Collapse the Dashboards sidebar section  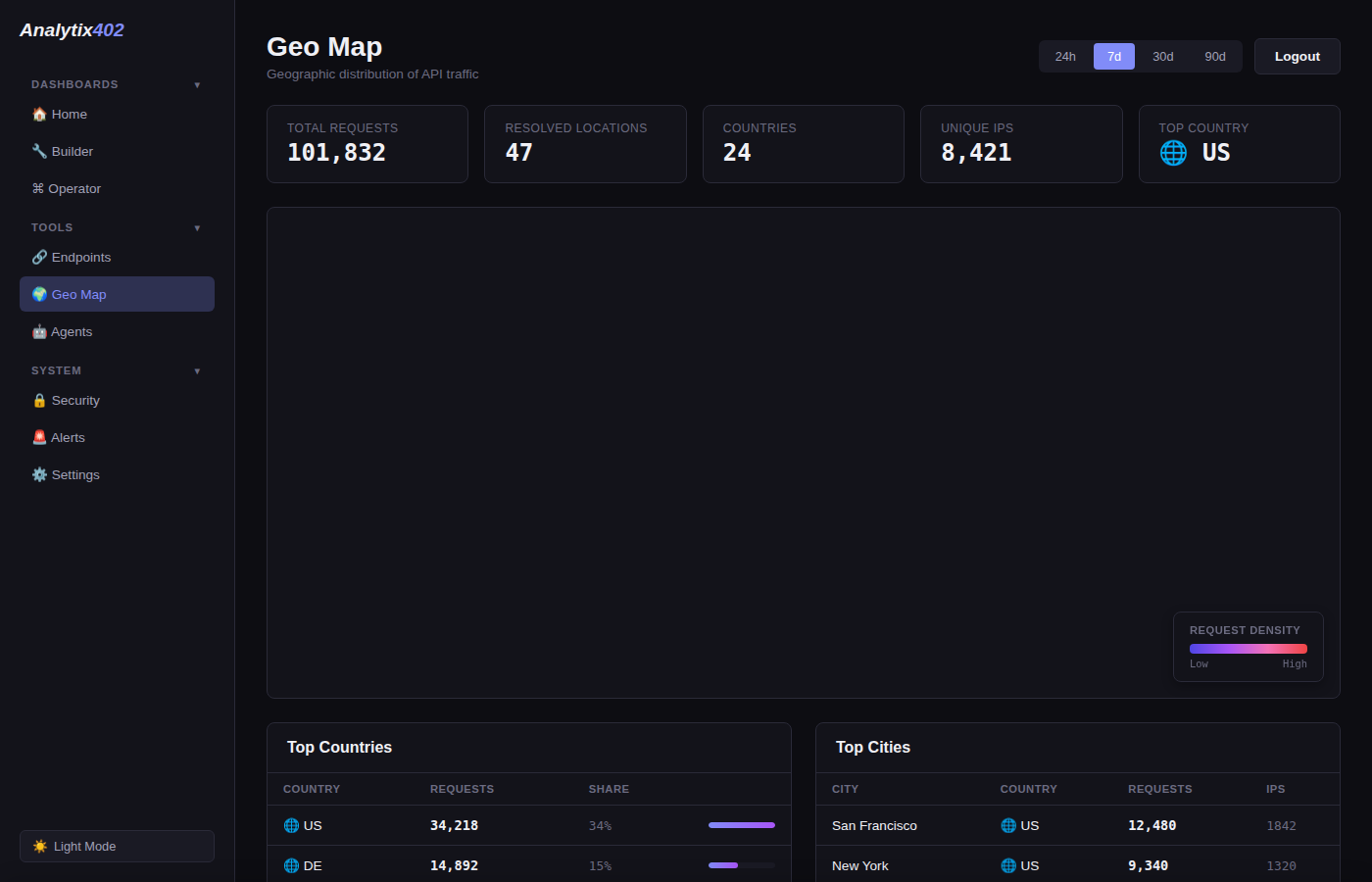click(x=197, y=85)
